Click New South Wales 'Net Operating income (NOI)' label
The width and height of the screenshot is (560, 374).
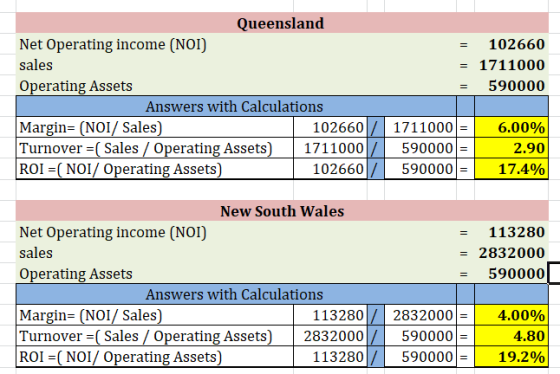pyautogui.click(x=113, y=233)
